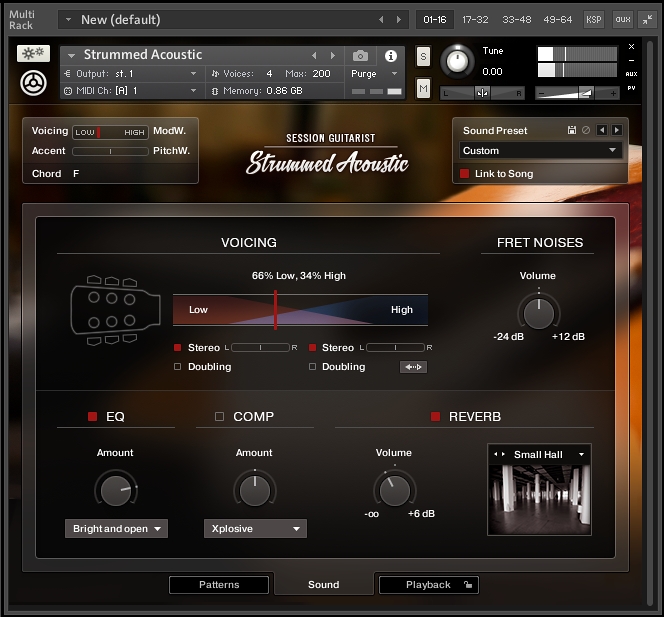This screenshot has width=664, height=617.
Task: Click the Max voices value 200
Action: click(321, 74)
